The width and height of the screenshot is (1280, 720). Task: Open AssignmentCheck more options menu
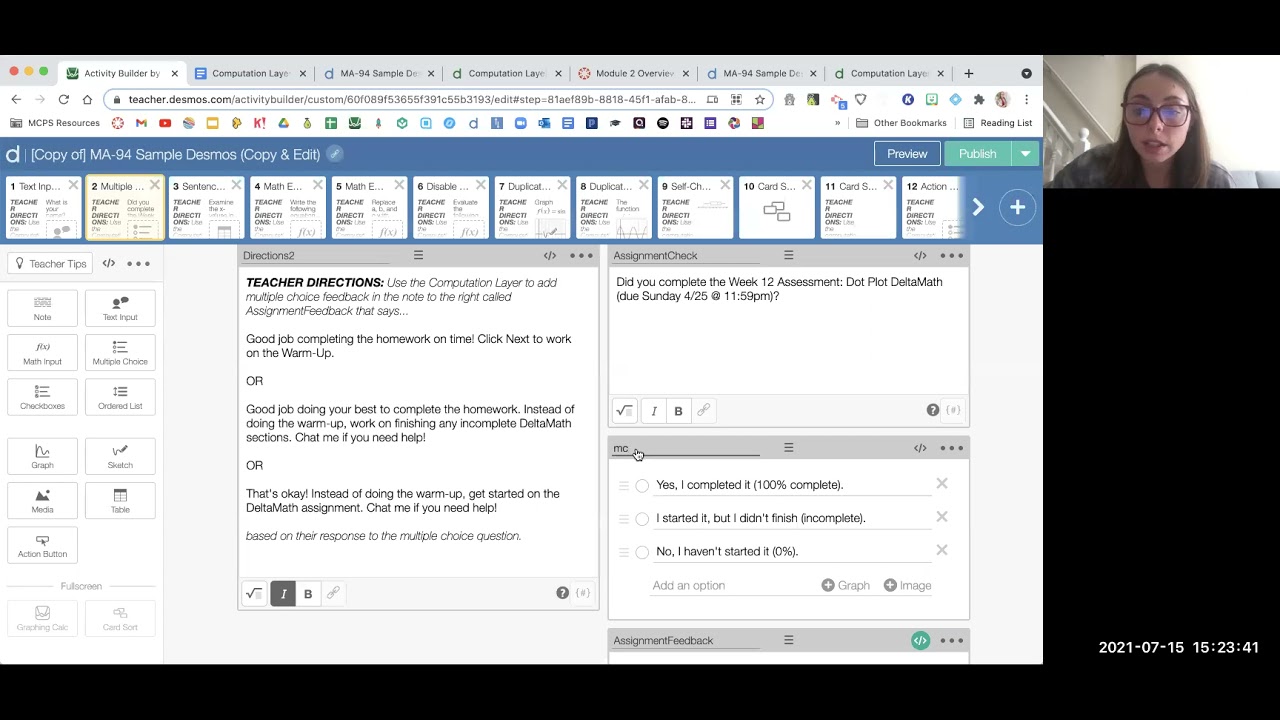click(x=951, y=256)
